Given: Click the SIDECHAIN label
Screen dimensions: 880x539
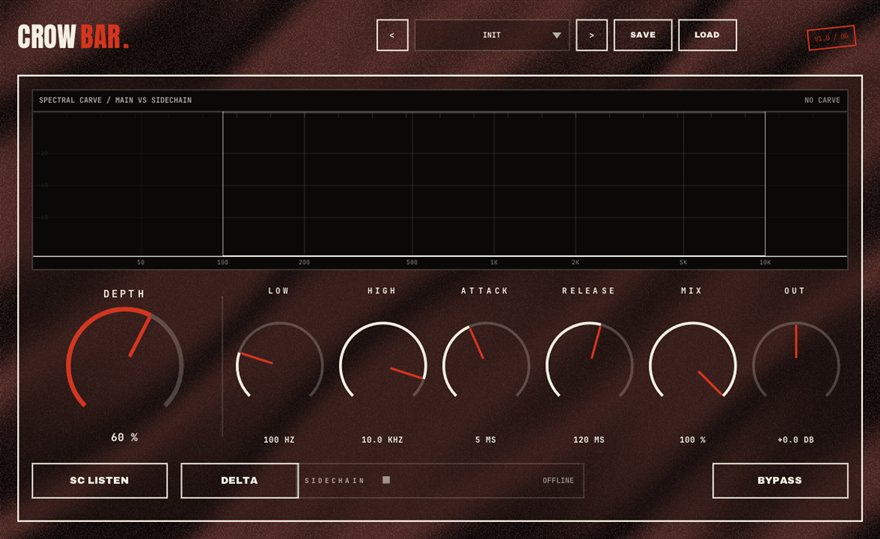Looking at the screenshot, I should [x=334, y=481].
